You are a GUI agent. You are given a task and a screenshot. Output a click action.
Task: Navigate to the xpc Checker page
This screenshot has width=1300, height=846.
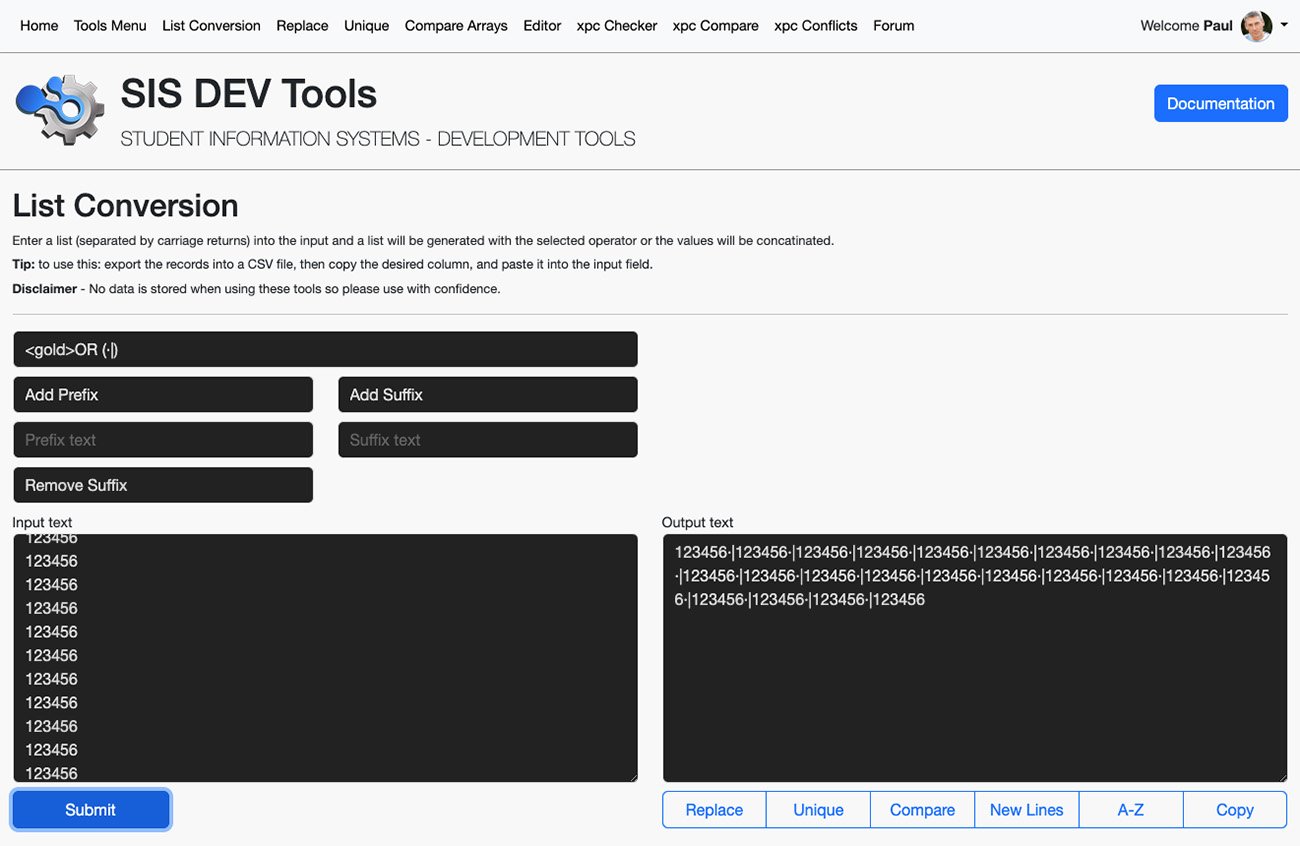[x=616, y=25]
